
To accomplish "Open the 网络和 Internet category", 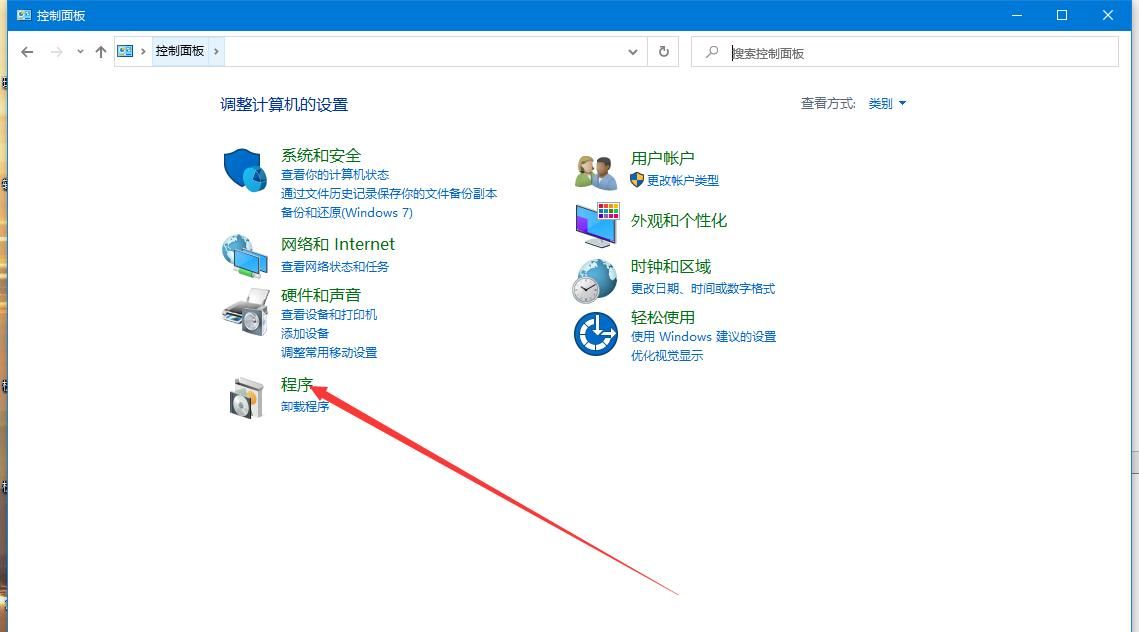I will (x=338, y=244).
